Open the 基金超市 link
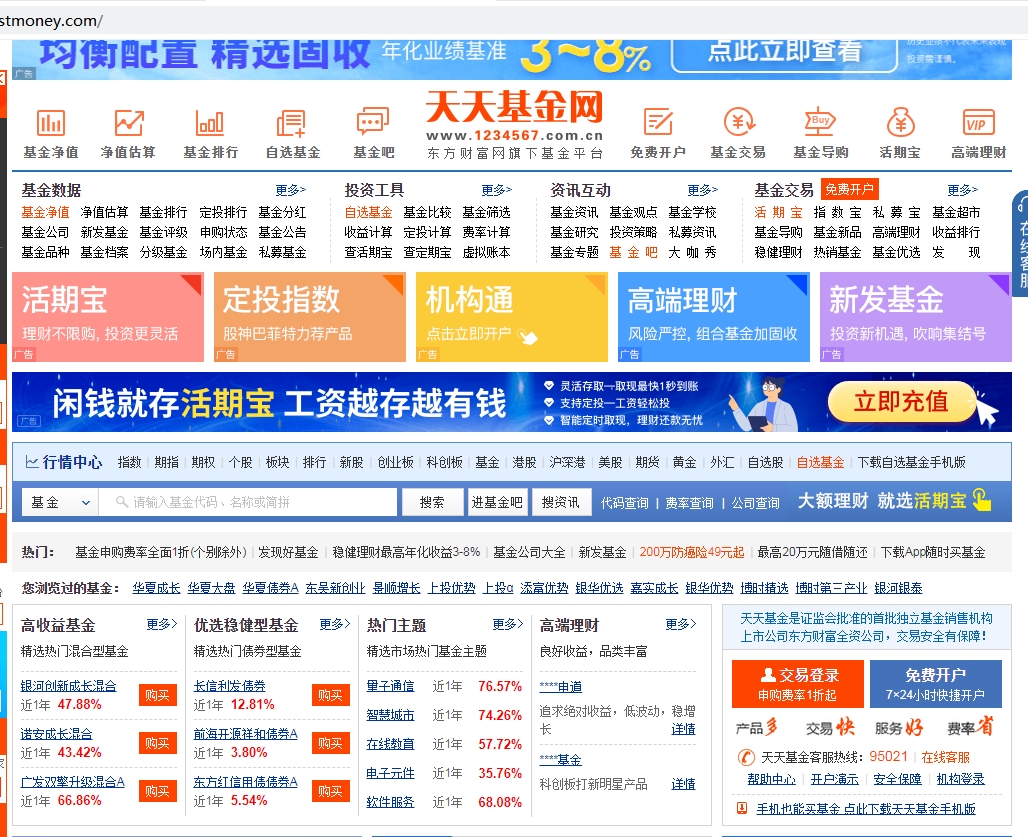 pyautogui.click(x=956, y=212)
